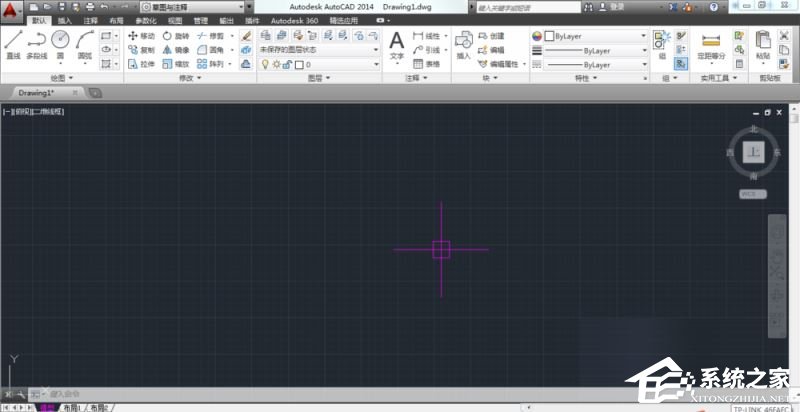The image size is (800, 412).
Task: Choose the Rectangle tool in the Draw panel
Action: tap(106, 36)
